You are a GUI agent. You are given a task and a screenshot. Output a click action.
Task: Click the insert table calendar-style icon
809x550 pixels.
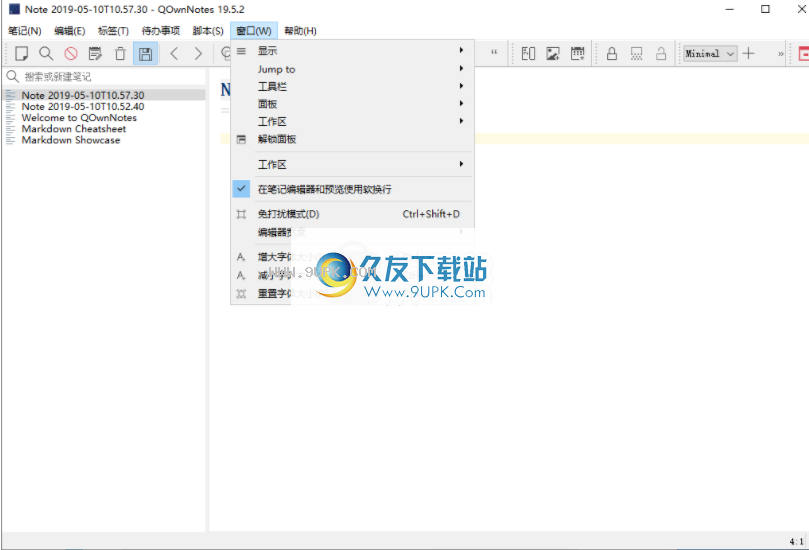point(578,54)
